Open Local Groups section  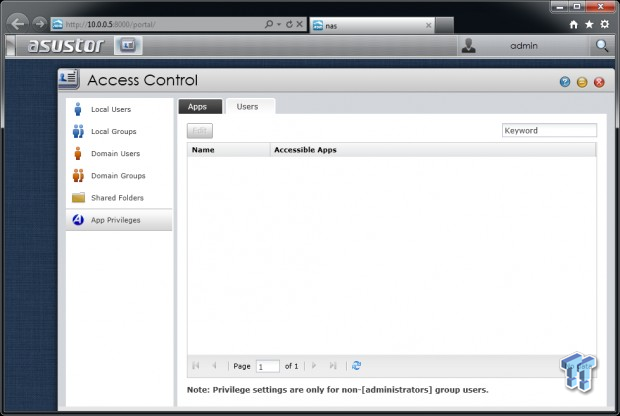point(119,131)
